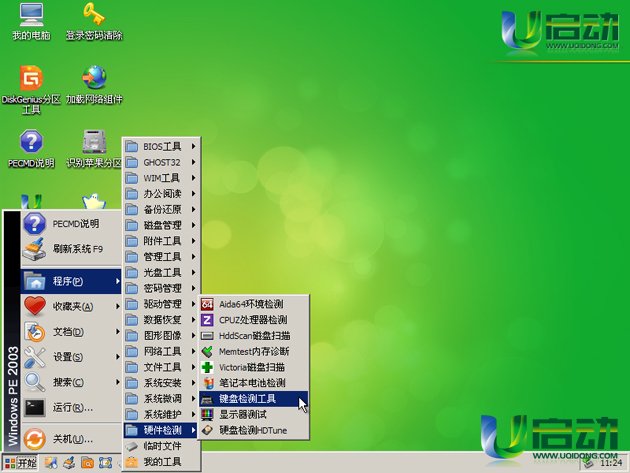The width and height of the screenshot is (630, 473).
Task: Expand the 系统安装 folder
Action: click(161, 383)
